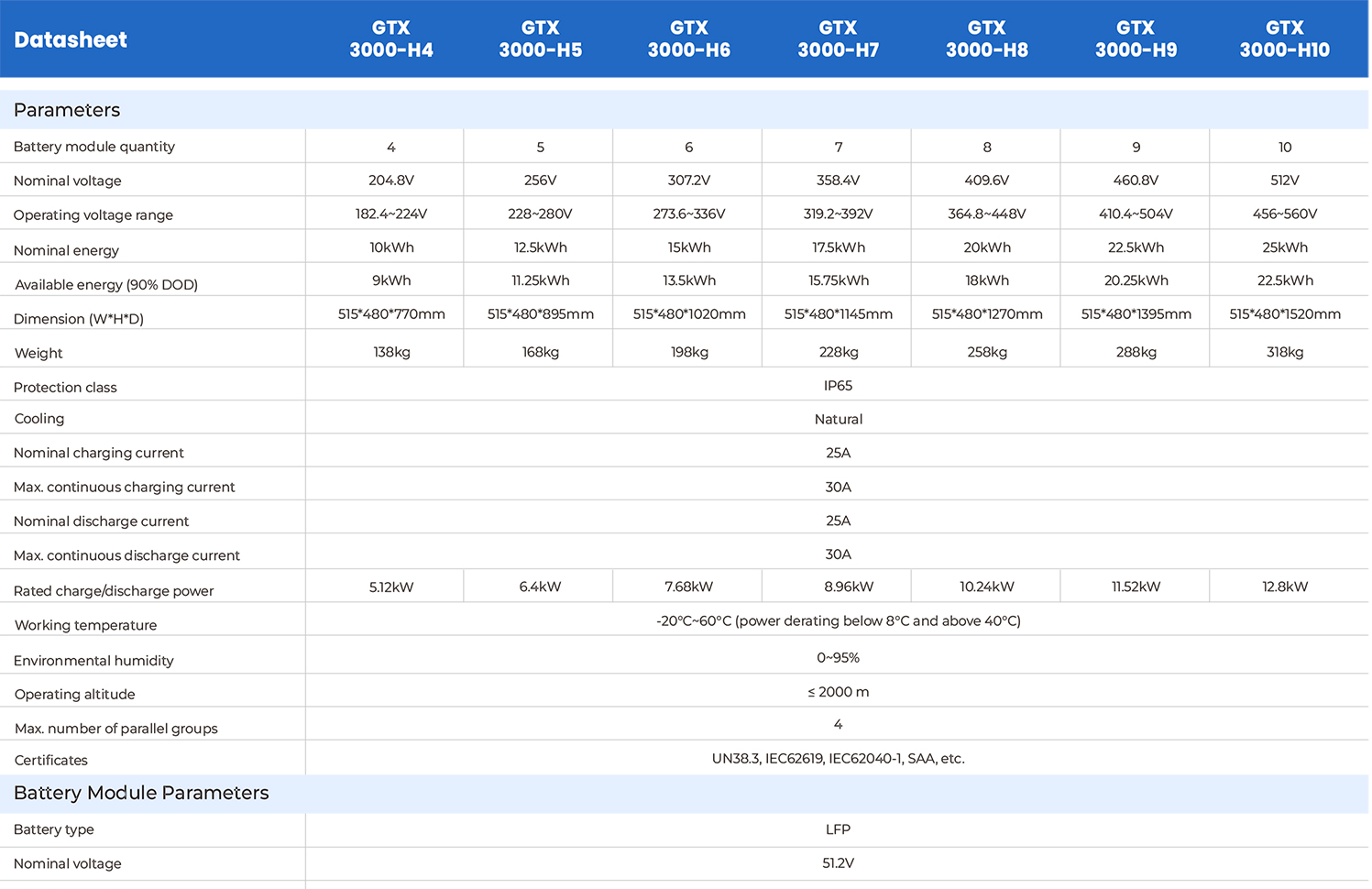The width and height of the screenshot is (1372, 889).
Task: Click the GTX 3000-H10 column header
Action: click(1284, 39)
